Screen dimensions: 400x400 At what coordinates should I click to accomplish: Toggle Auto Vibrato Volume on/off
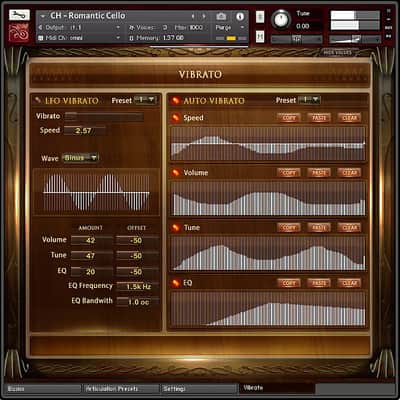(175, 172)
